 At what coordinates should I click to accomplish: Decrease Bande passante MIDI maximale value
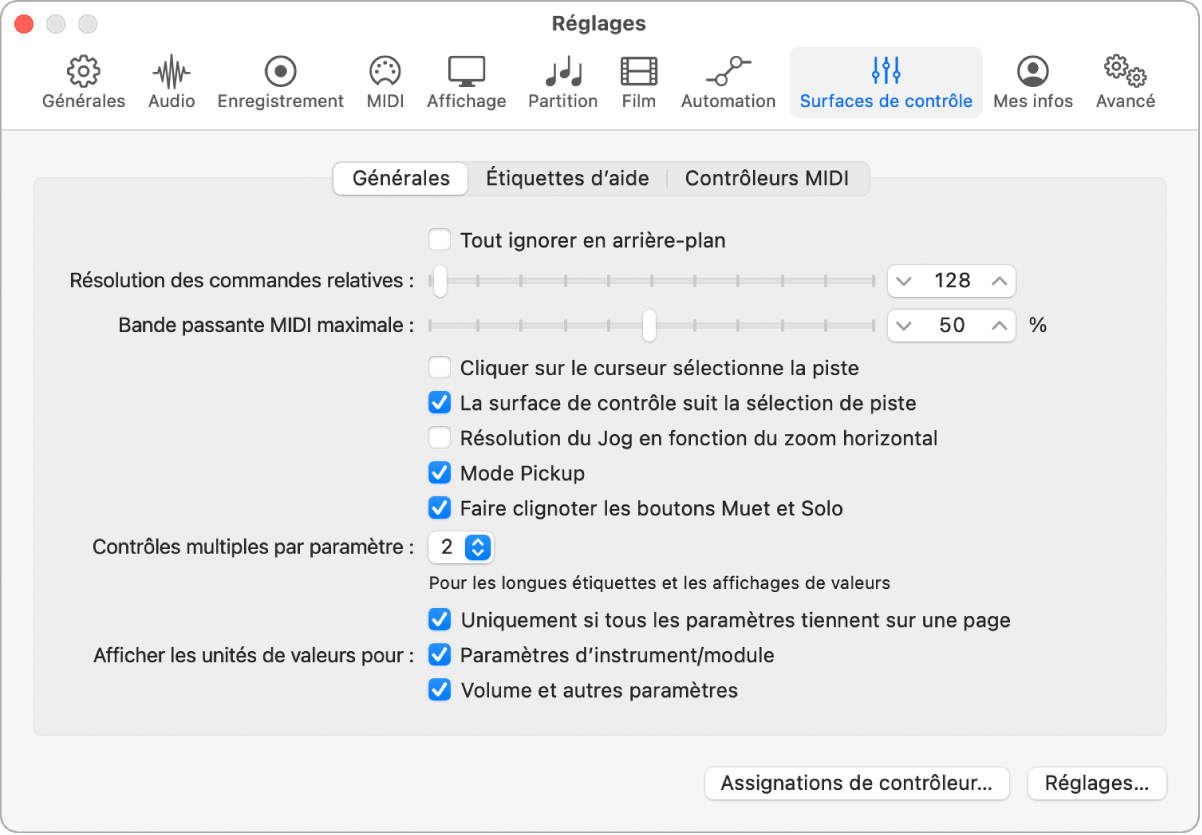pos(906,325)
